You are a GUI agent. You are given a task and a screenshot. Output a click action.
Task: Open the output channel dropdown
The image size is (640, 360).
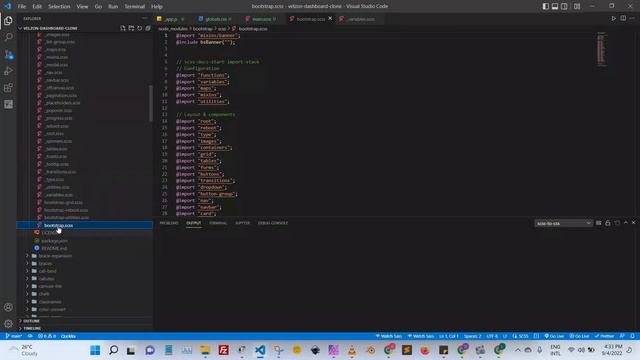pos(563,223)
